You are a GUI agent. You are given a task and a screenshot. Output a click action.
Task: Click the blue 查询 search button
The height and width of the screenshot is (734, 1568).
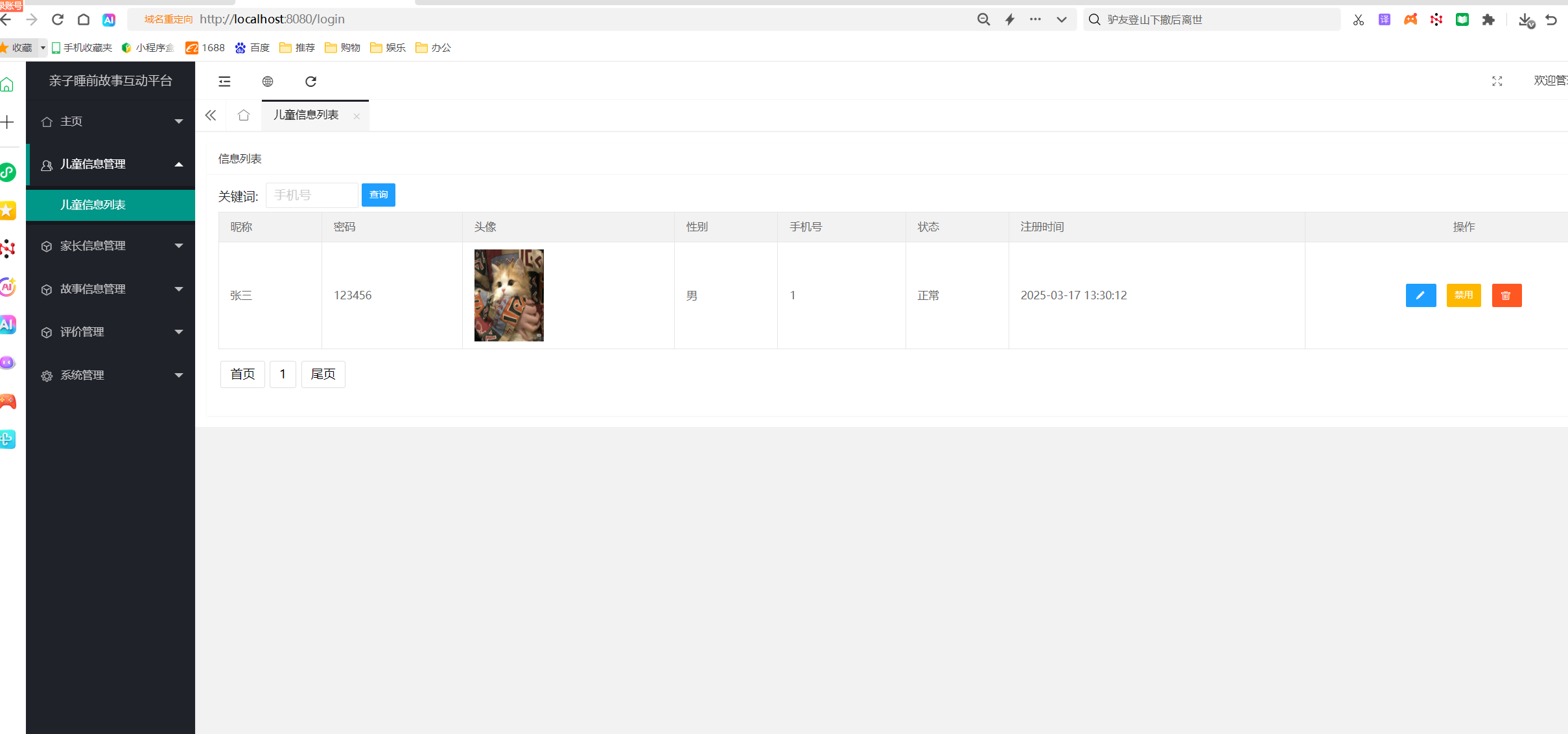378,195
